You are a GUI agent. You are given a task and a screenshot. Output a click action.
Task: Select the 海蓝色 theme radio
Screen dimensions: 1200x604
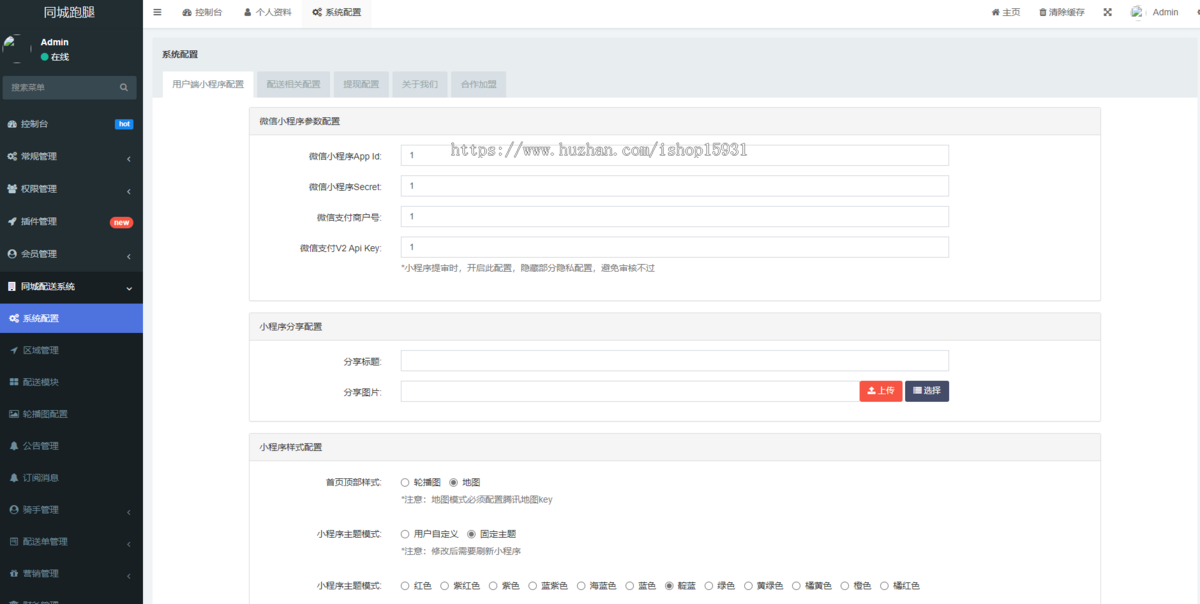tap(581, 586)
